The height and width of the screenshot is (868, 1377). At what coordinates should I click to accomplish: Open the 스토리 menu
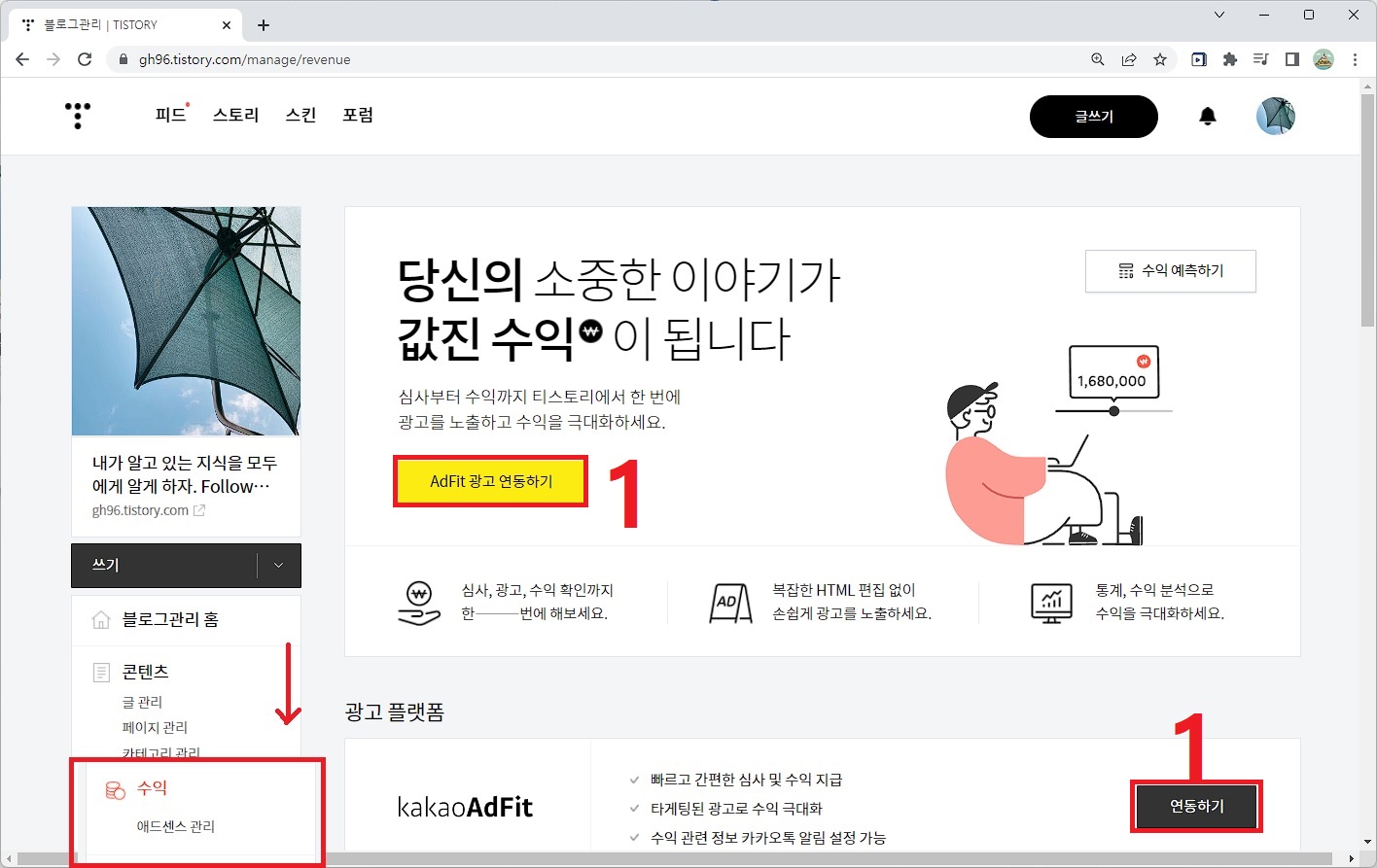coord(236,115)
